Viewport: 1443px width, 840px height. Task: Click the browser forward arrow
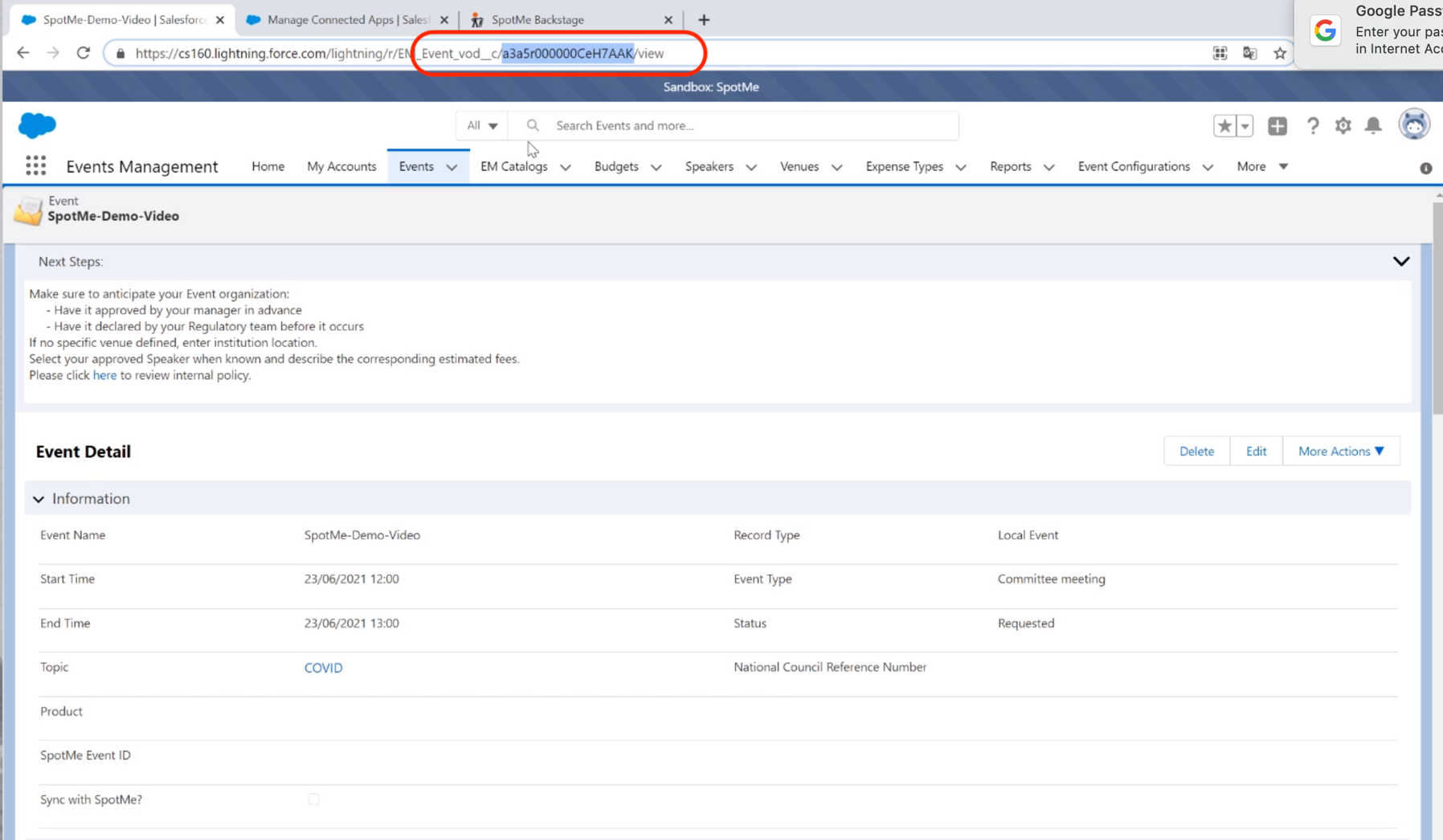[x=53, y=53]
